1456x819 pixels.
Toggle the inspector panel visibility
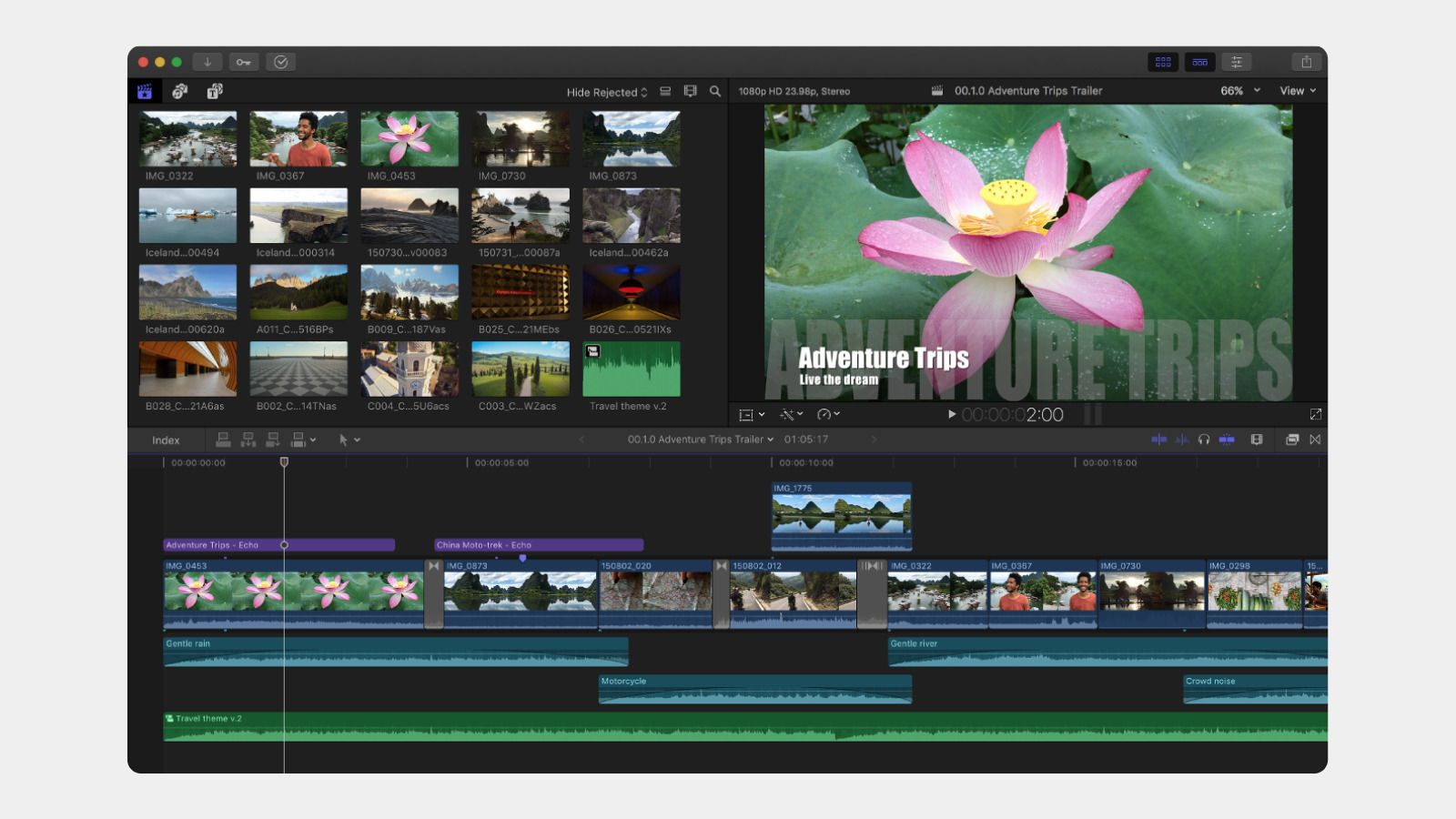click(1236, 62)
